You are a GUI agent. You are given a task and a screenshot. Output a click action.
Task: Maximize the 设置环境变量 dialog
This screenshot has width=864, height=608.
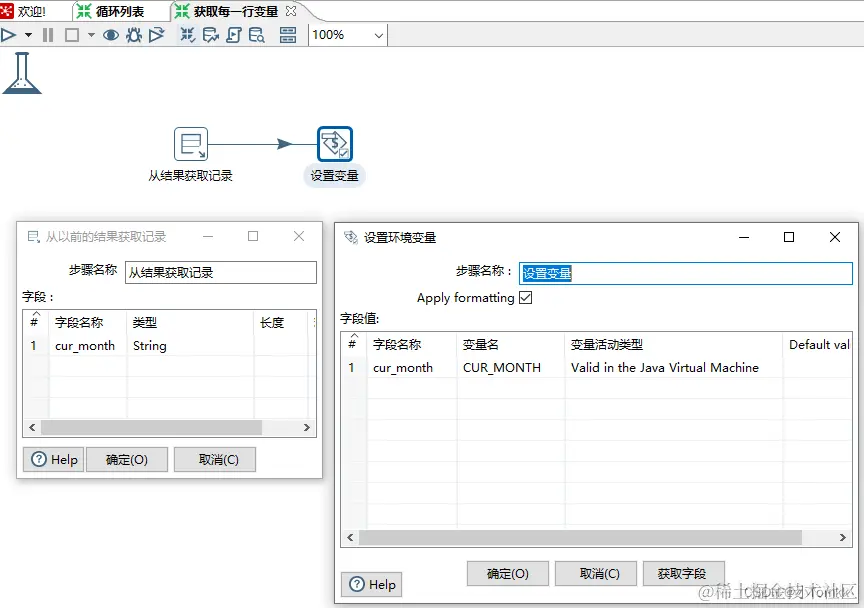pos(789,237)
